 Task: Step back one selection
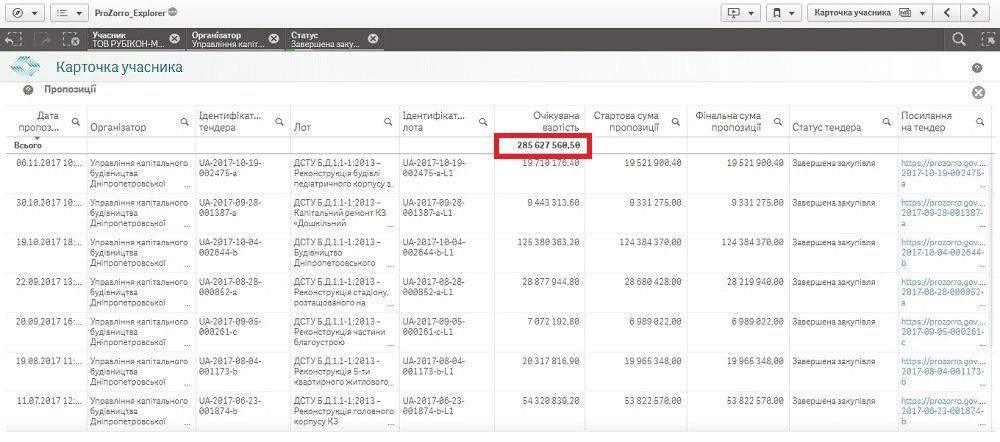13,39
